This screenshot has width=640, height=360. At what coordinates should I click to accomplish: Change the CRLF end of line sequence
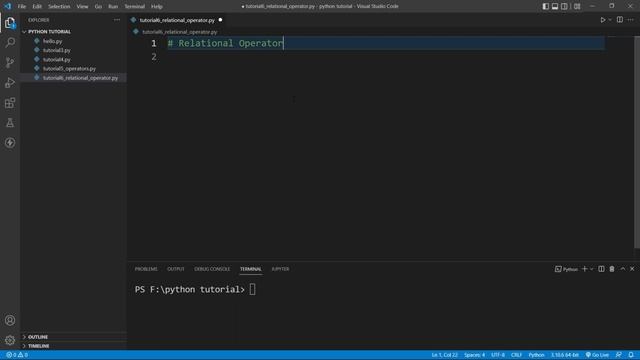[516, 355]
